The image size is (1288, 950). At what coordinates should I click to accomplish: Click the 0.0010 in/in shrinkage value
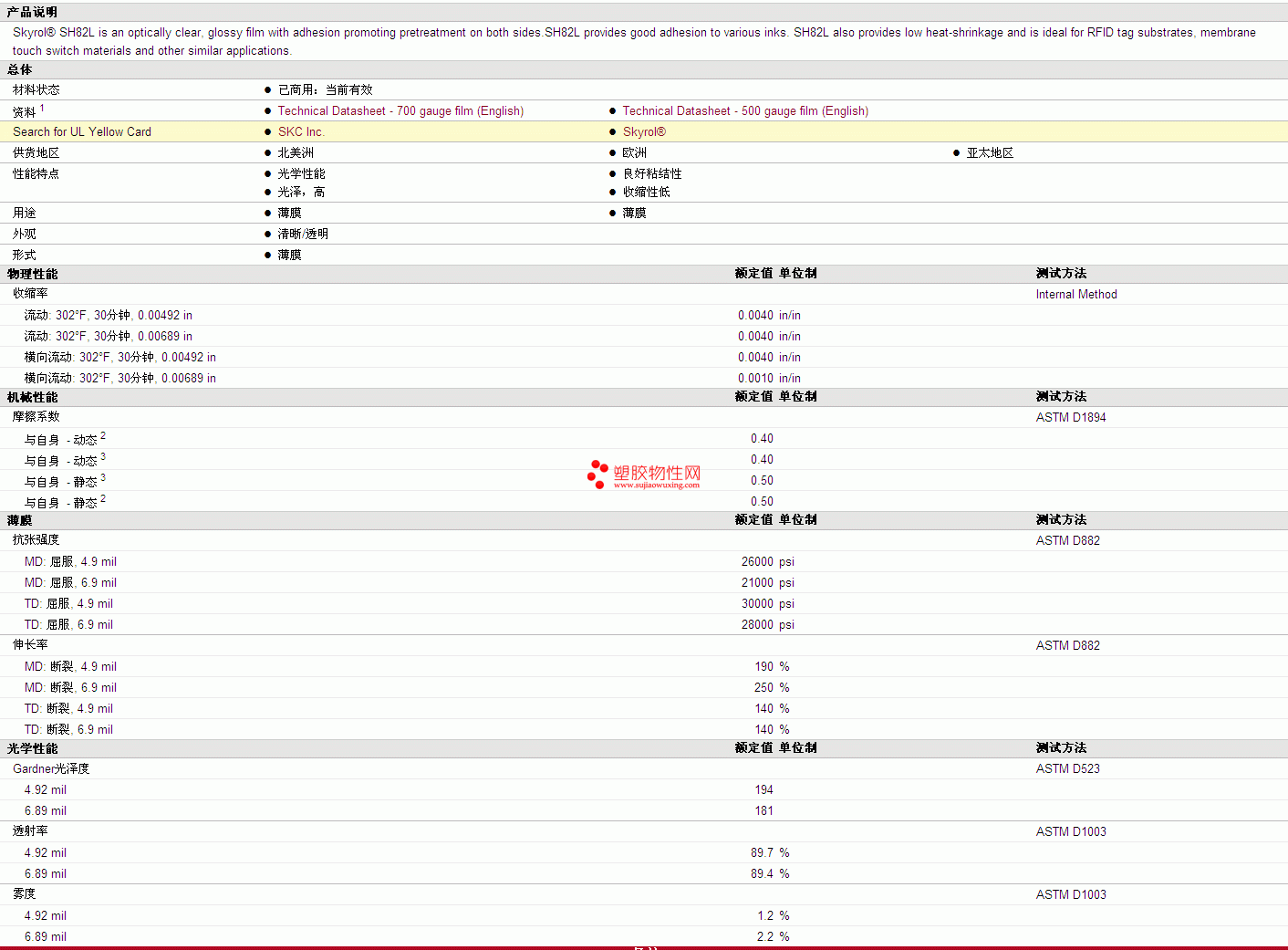point(769,378)
